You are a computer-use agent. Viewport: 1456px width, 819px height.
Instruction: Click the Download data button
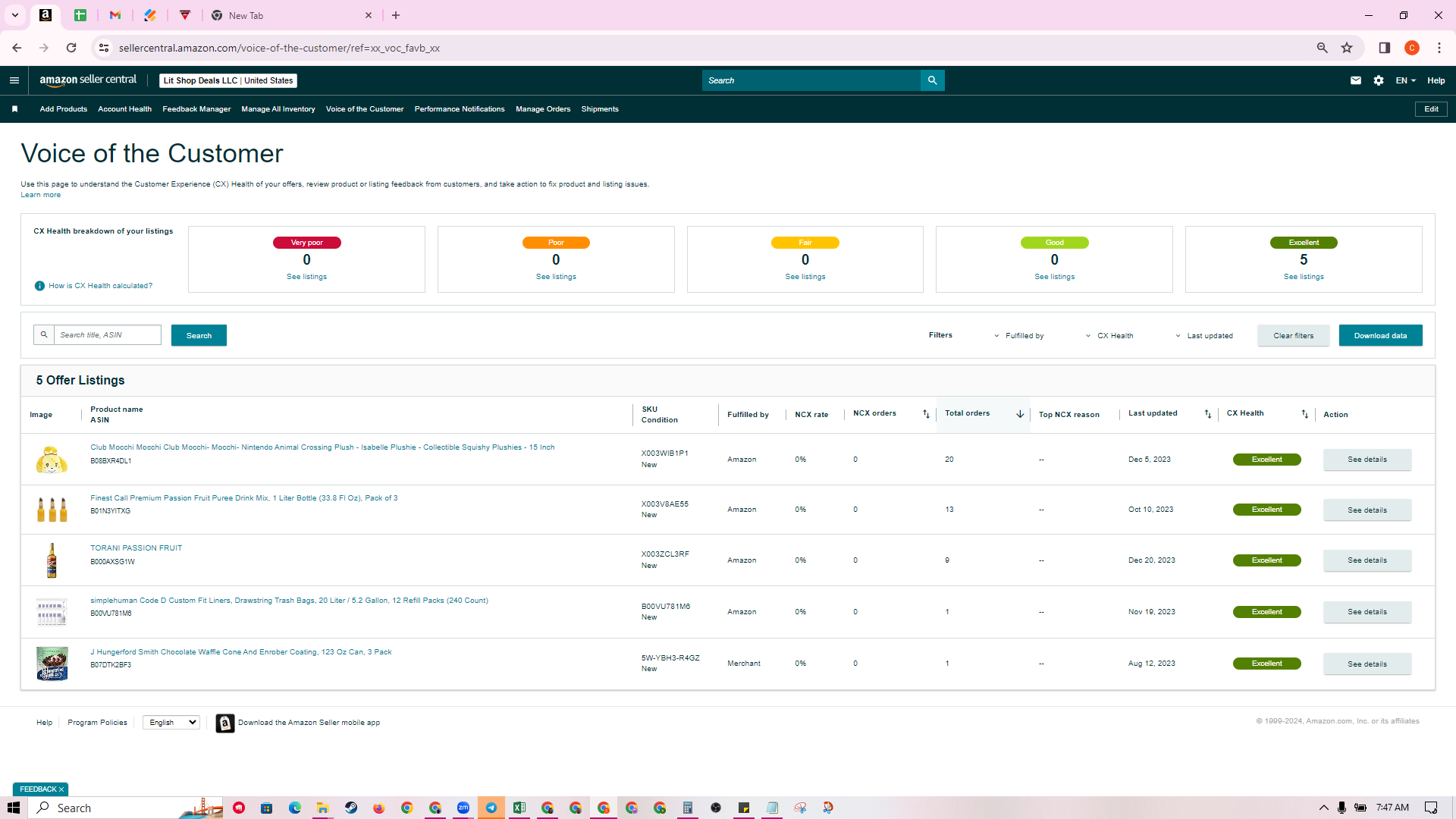click(1381, 335)
